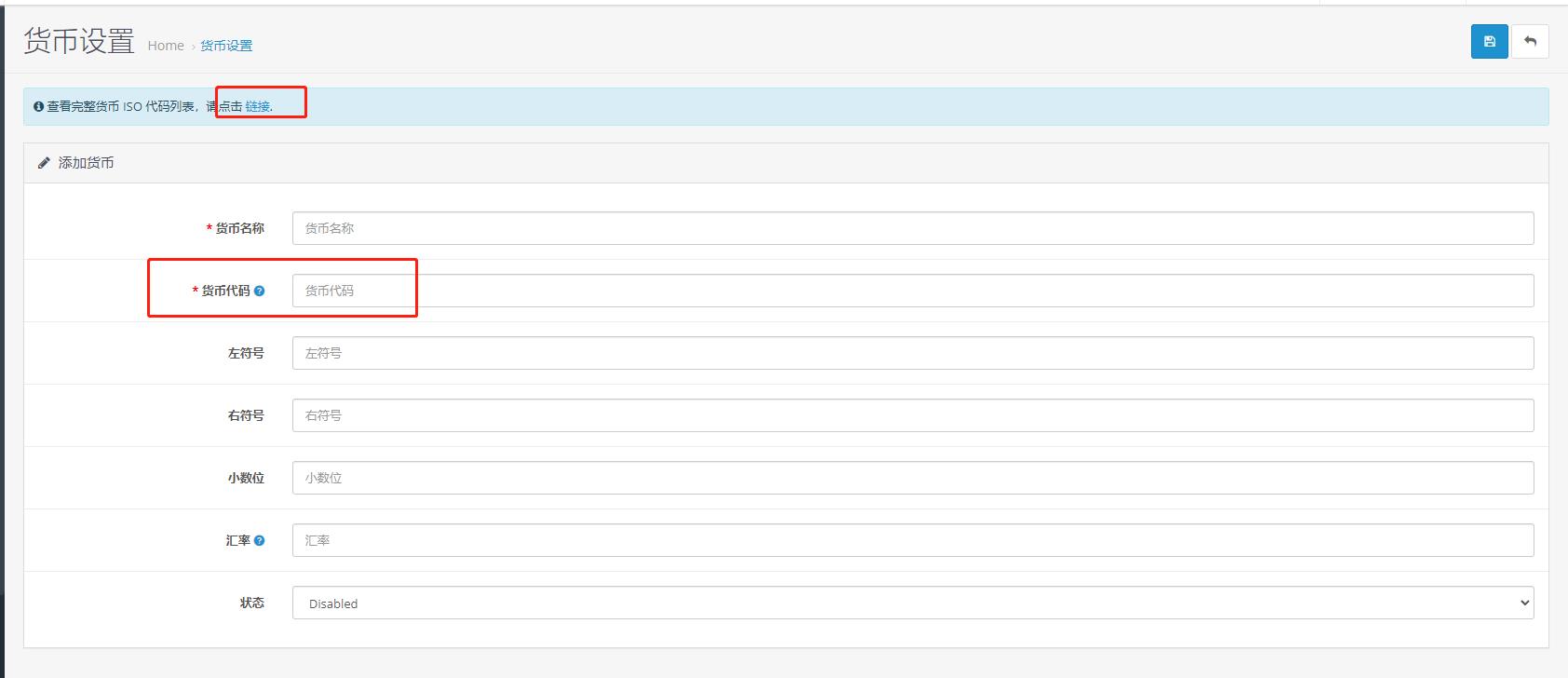Click the pencil icon beside 添加货币
Image resolution: width=1568 pixels, height=678 pixels.
coord(44,163)
